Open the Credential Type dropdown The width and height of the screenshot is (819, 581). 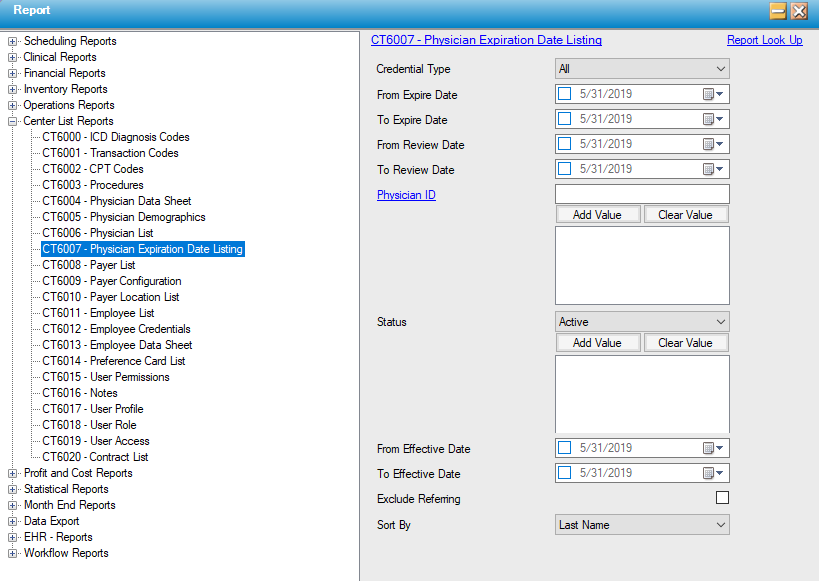pyautogui.click(x=642, y=69)
